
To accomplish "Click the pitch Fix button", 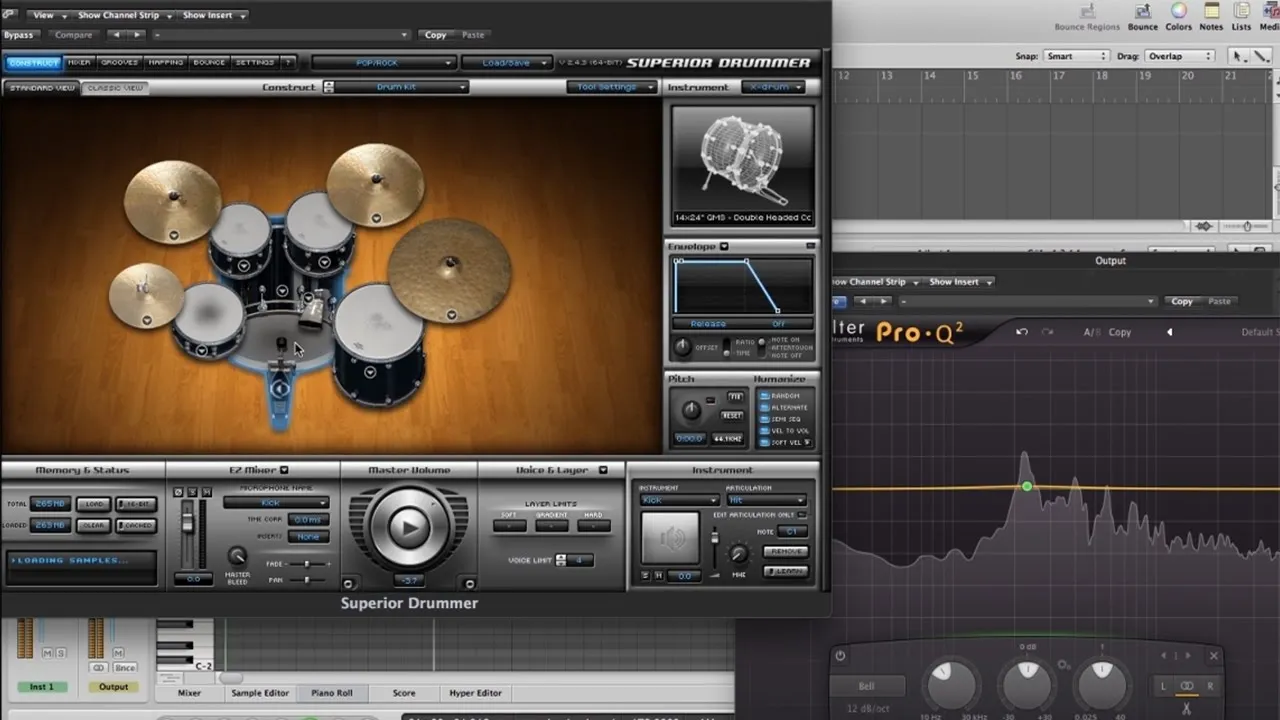I will coord(735,397).
